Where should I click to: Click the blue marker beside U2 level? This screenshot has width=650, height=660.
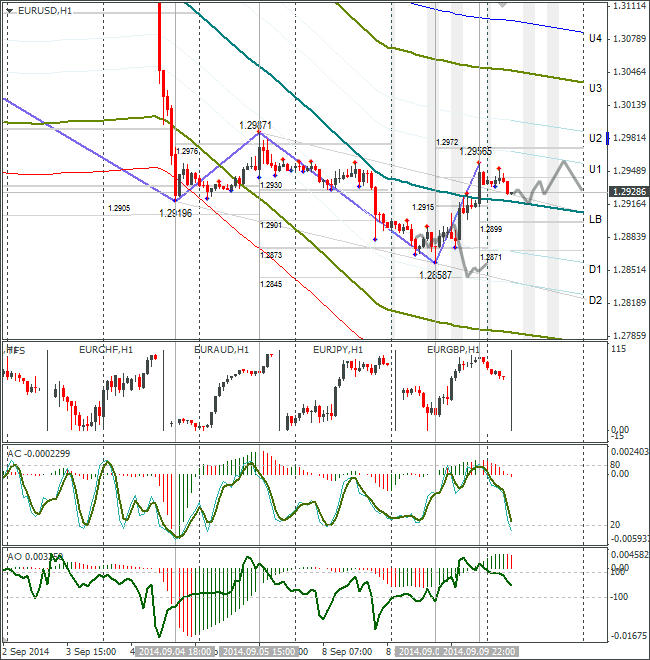[607, 138]
